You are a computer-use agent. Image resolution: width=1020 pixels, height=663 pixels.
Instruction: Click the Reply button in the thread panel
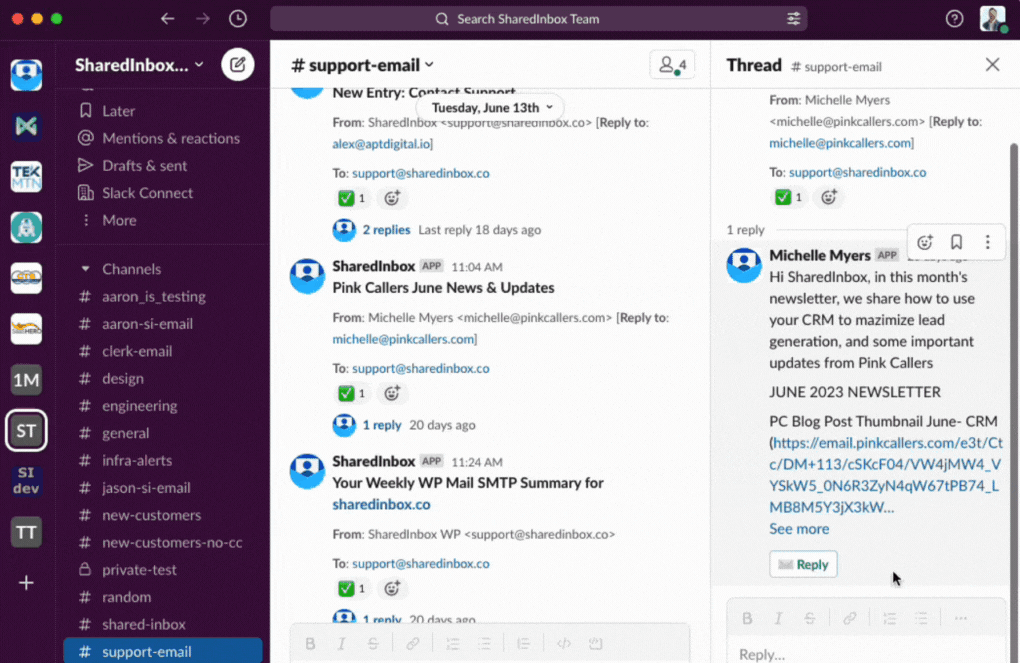(803, 564)
